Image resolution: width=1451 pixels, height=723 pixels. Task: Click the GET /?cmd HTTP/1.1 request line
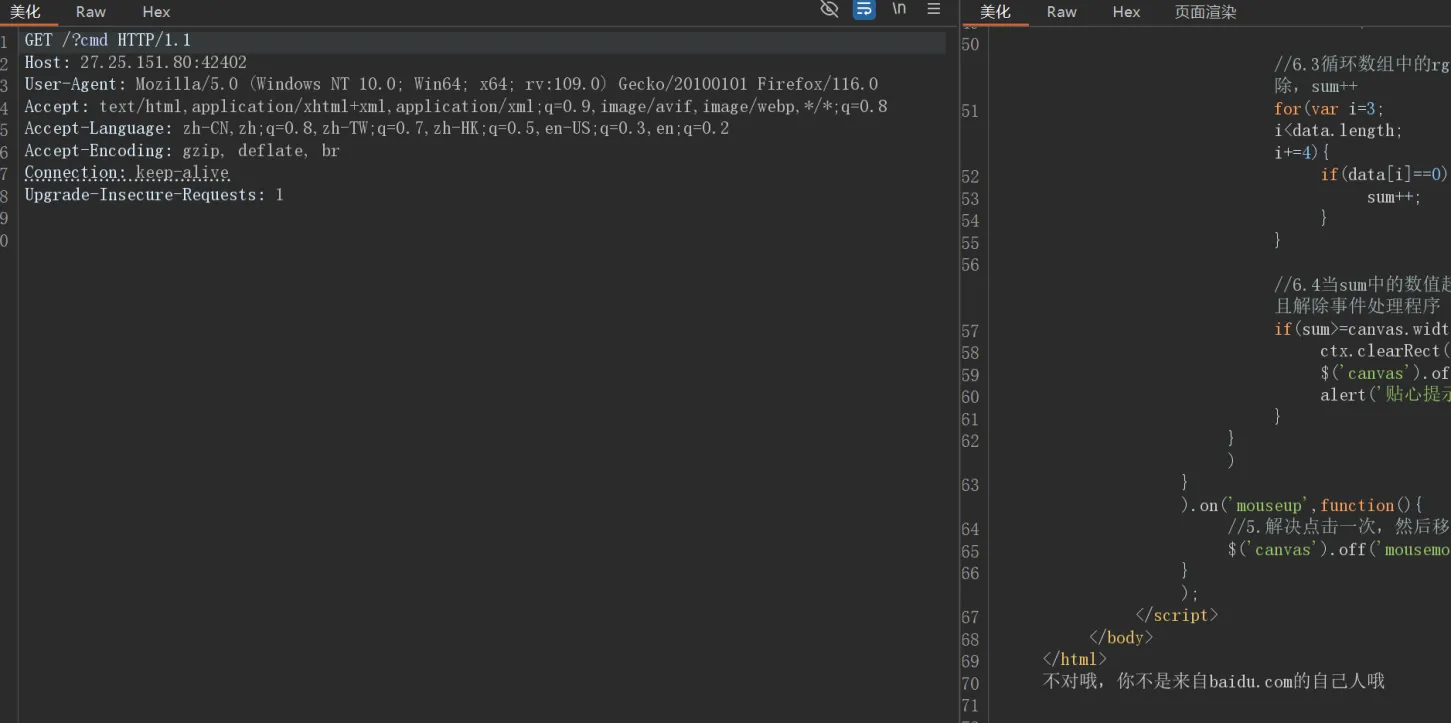108,40
